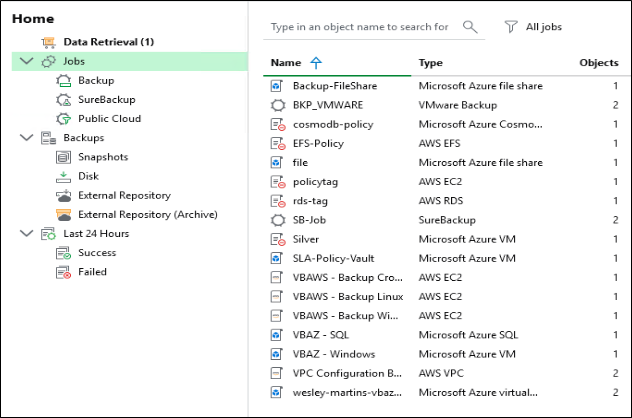Click the Public Cloud icon under Jobs

(64, 118)
